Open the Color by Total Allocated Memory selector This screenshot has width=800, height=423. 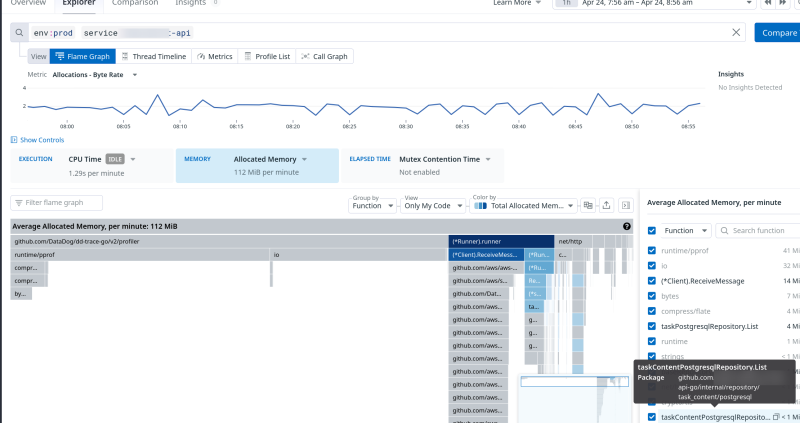pos(522,205)
